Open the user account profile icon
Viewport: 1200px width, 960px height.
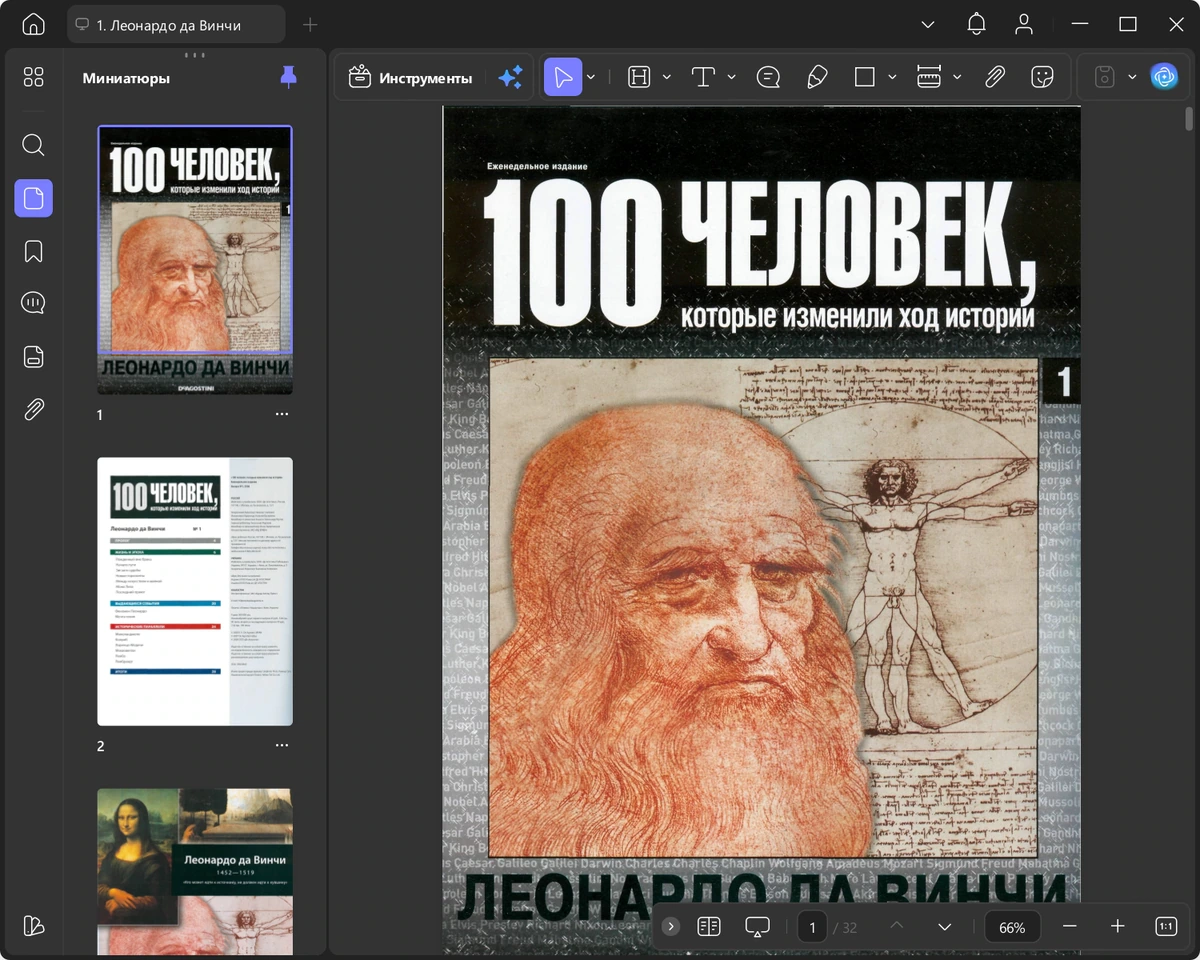[x=1023, y=24]
